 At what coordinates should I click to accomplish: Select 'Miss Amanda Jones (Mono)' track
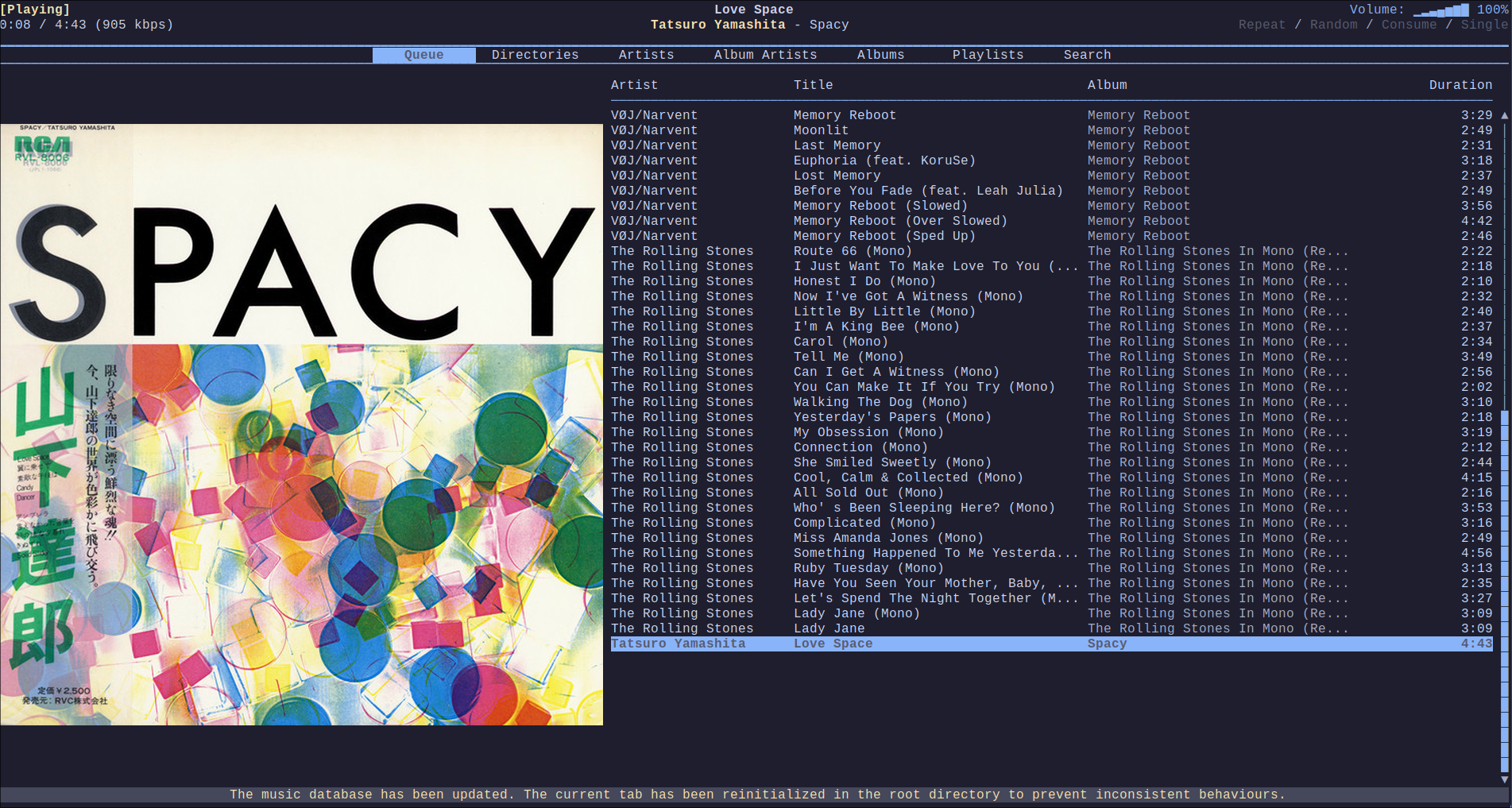pyautogui.click(x=1051, y=538)
